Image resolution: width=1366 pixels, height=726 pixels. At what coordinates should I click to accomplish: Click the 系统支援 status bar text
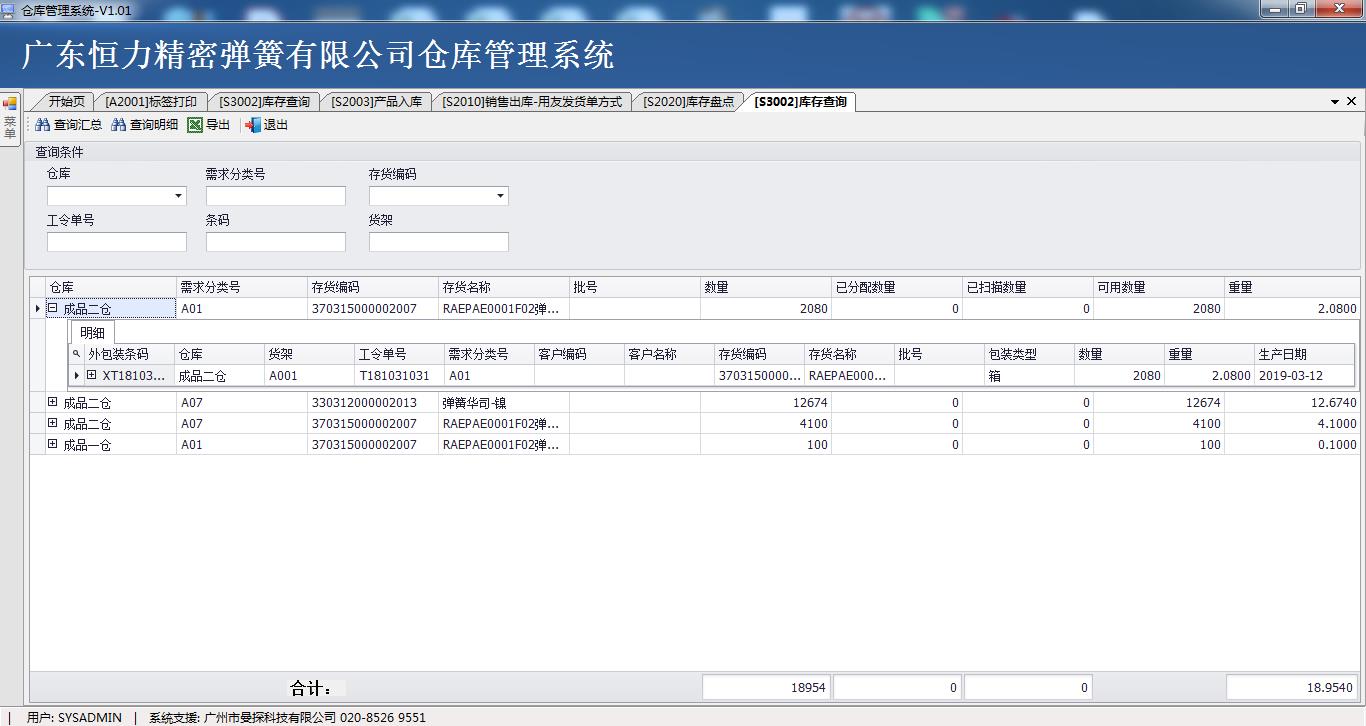[x=287, y=717]
